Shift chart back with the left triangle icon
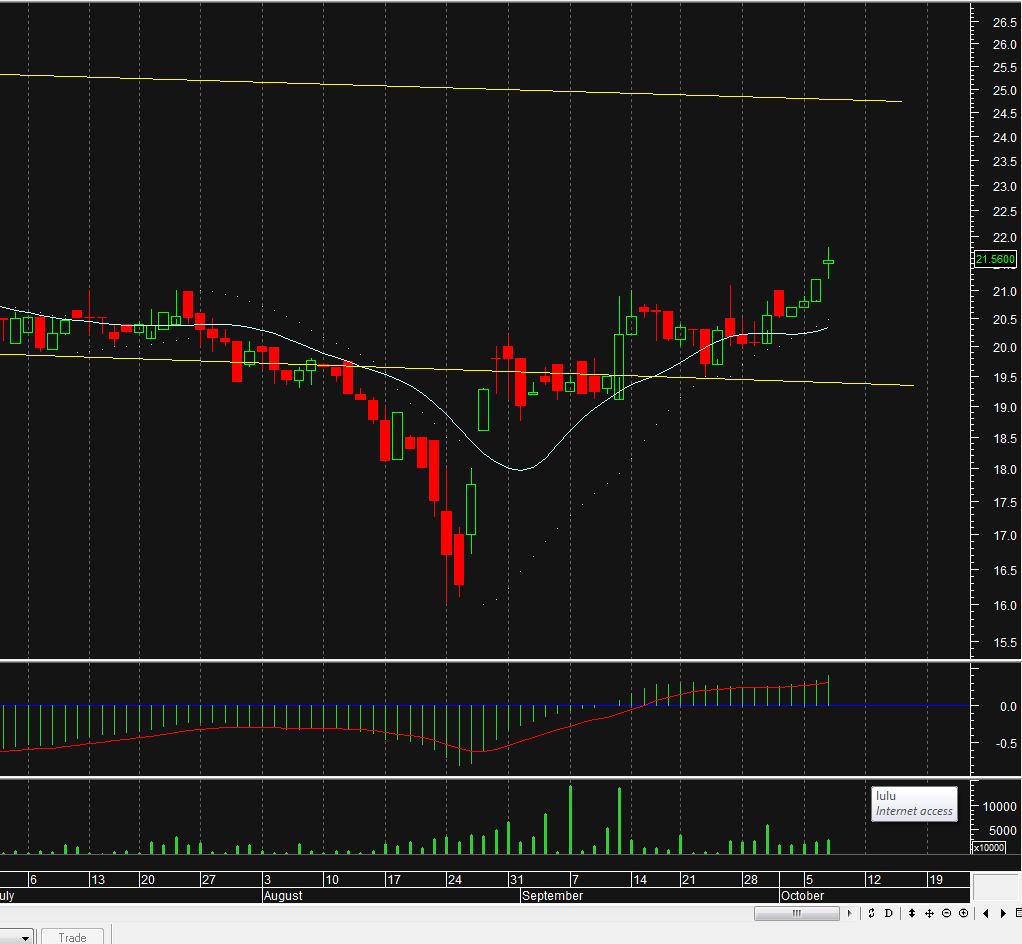1022x944 pixels. [986, 913]
